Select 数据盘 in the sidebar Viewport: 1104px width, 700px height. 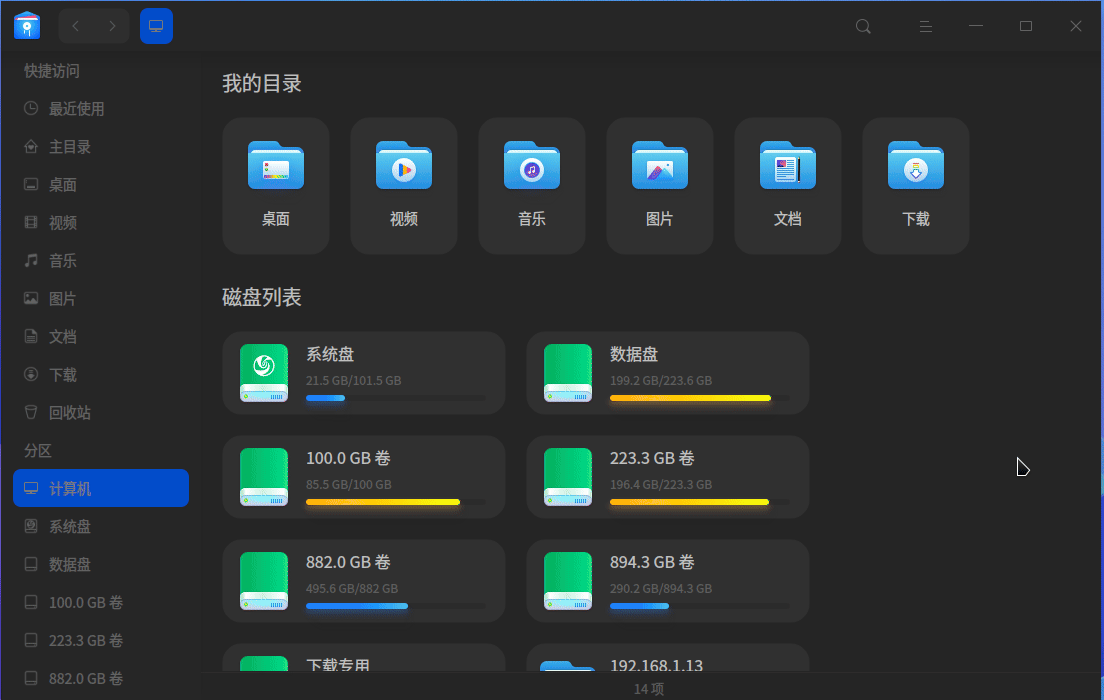pyautogui.click(x=101, y=564)
